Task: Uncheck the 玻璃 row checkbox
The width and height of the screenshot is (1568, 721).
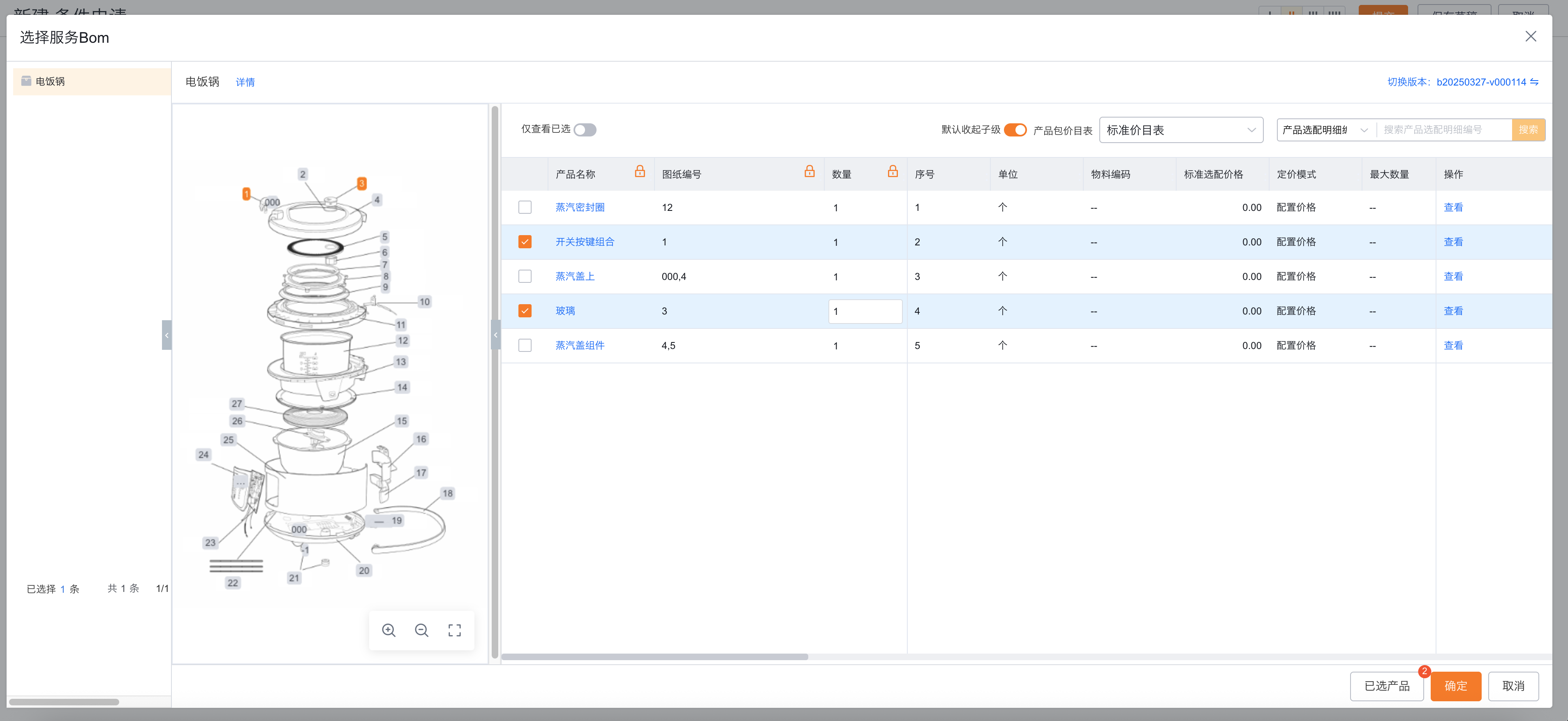Action: coord(525,311)
